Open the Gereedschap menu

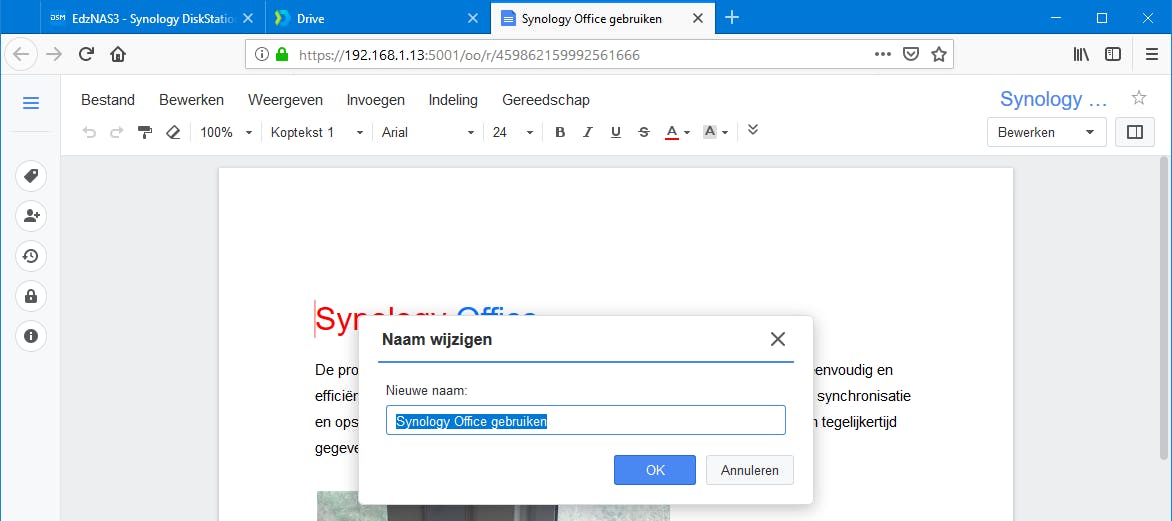pyautogui.click(x=546, y=100)
